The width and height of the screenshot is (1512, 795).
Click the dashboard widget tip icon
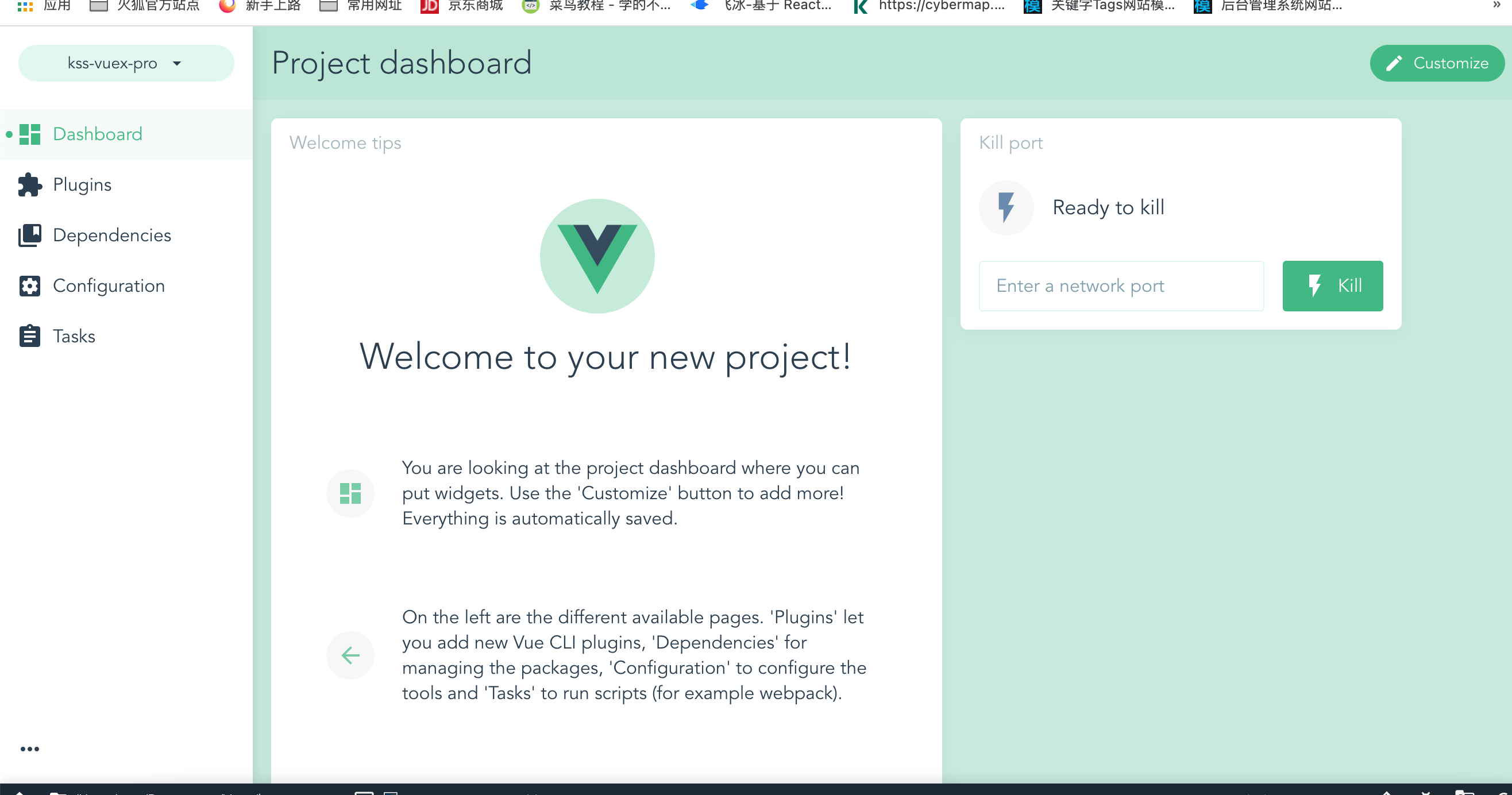point(350,493)
